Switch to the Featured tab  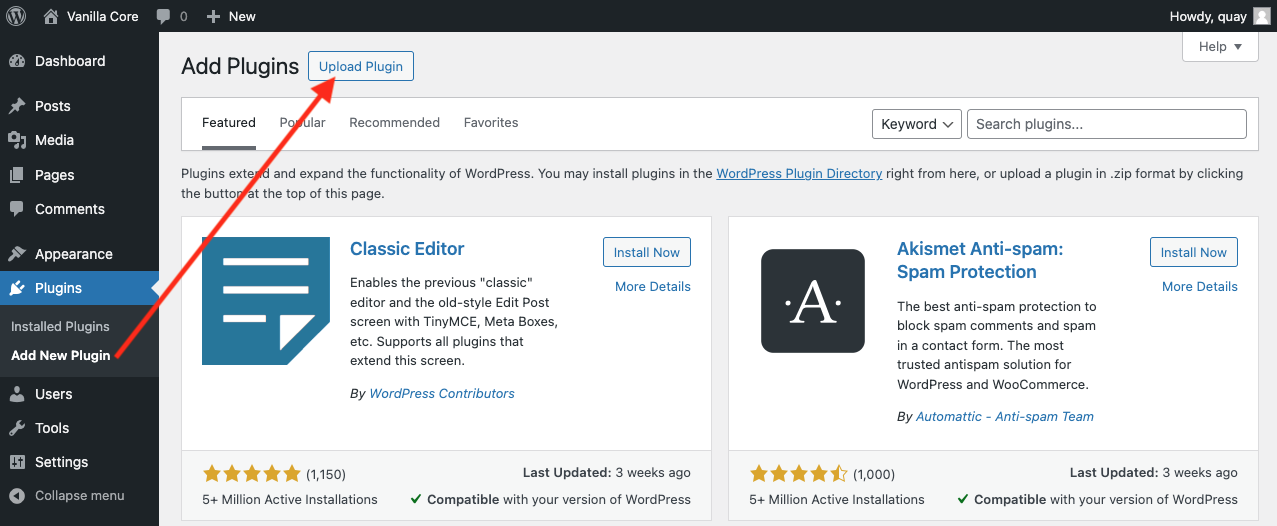[x=229, y=122]
